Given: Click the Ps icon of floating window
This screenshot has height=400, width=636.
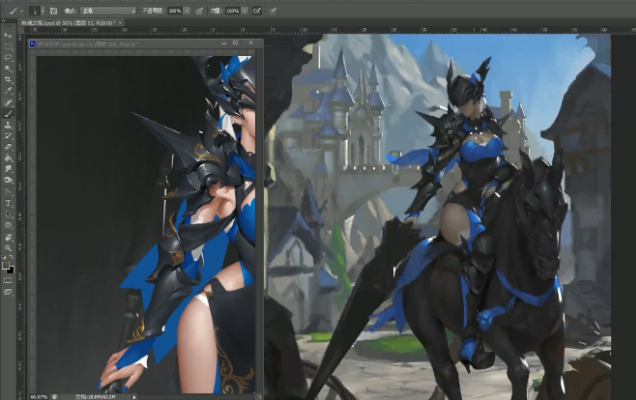Looking at the screenshot, I should [x=33, y=43].
